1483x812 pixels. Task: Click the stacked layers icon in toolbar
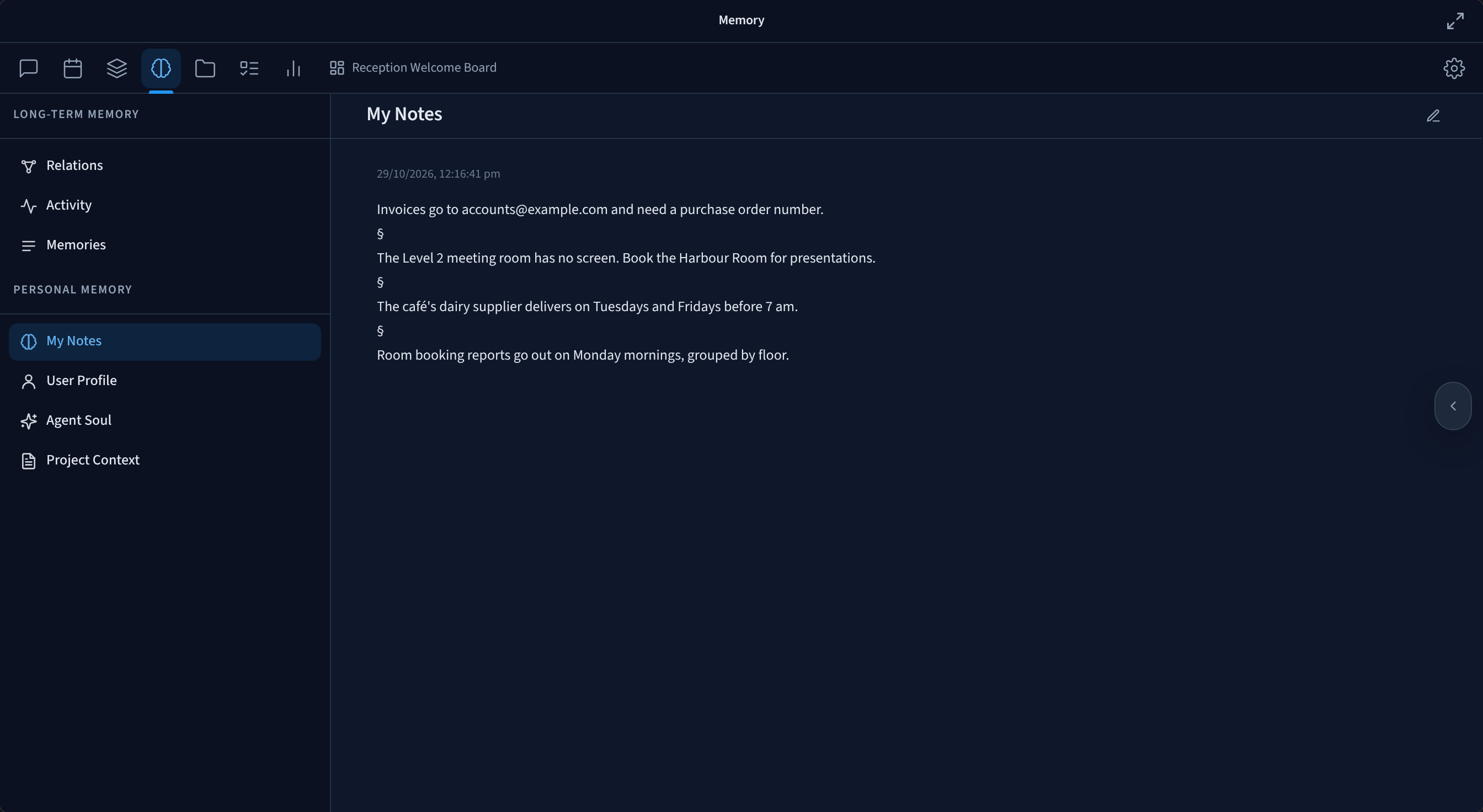coord(117,68)
